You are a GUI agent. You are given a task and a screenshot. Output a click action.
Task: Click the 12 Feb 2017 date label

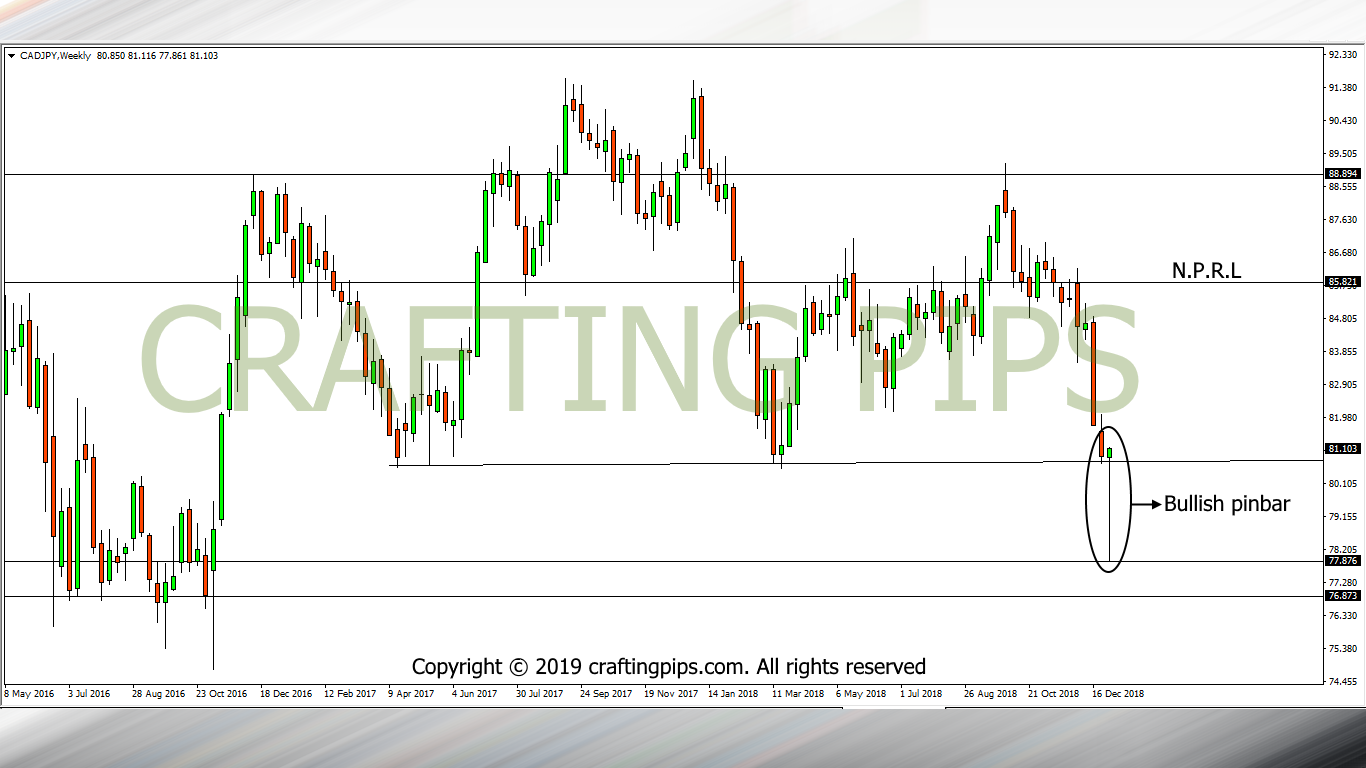point(350,693)
